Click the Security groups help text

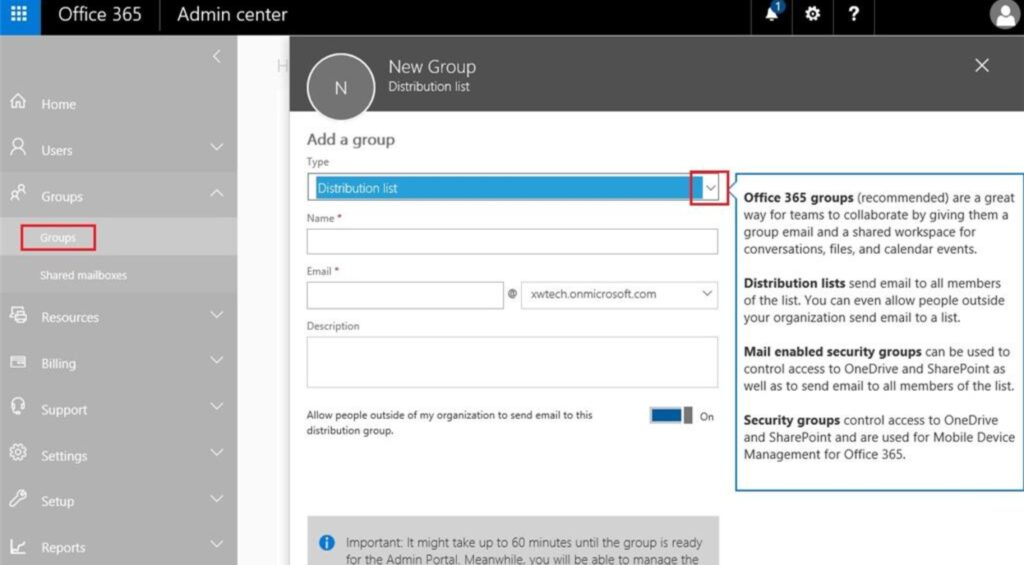click(x=879, y=438)
